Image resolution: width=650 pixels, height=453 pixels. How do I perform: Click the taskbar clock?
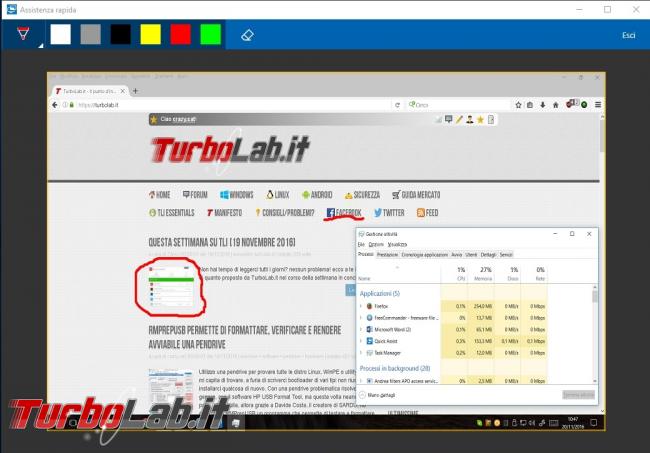click(x=572, y=423)
